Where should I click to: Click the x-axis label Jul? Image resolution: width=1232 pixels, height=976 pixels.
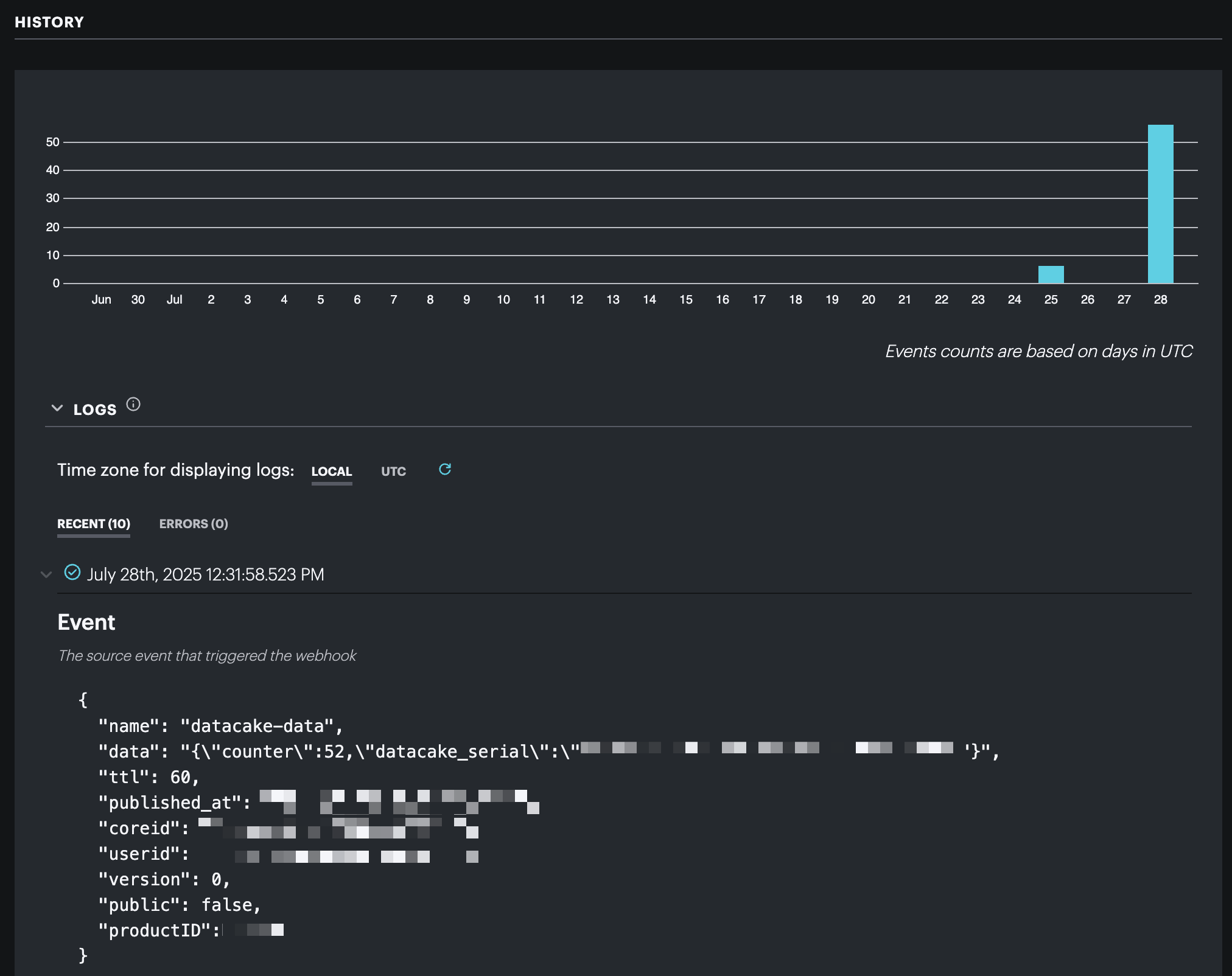pyautogui.click(x=174, y=299)
